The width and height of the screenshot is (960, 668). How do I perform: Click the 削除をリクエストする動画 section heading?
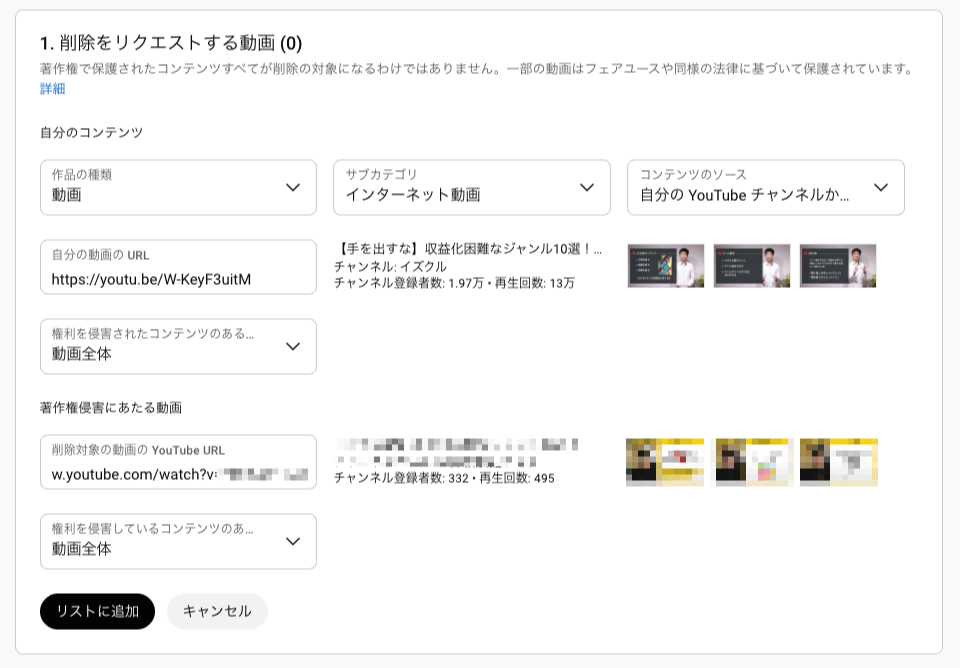pos(170,43)
